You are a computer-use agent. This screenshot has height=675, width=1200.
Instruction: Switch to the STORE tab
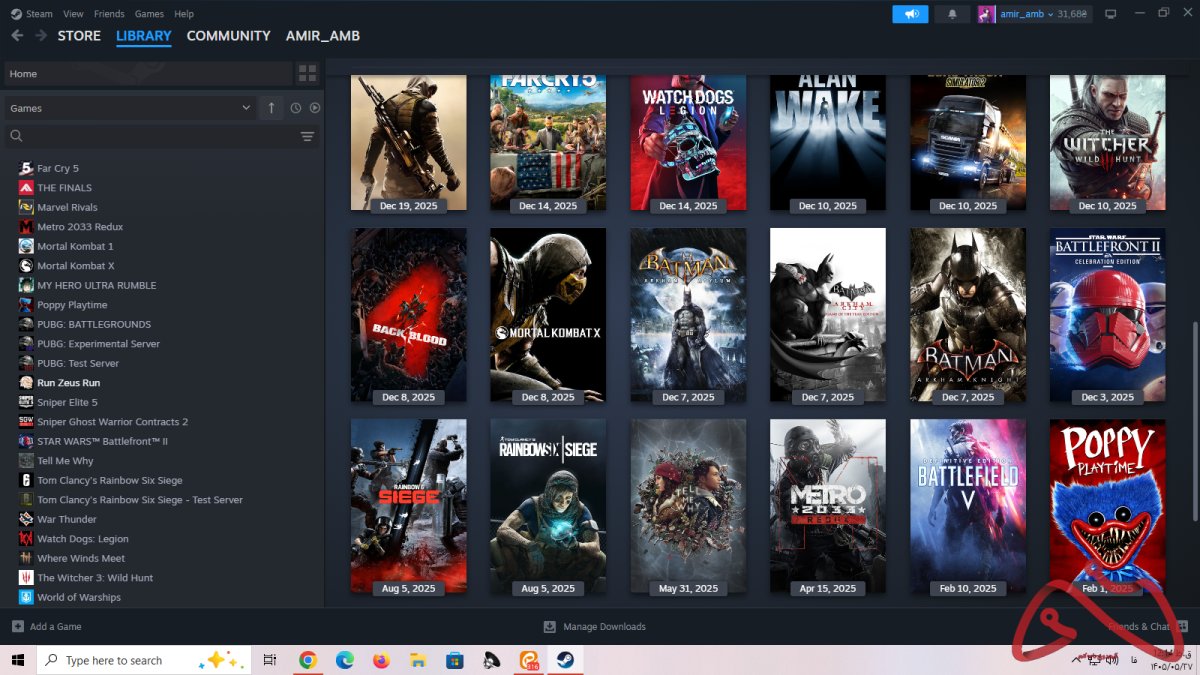coord(79,35)
